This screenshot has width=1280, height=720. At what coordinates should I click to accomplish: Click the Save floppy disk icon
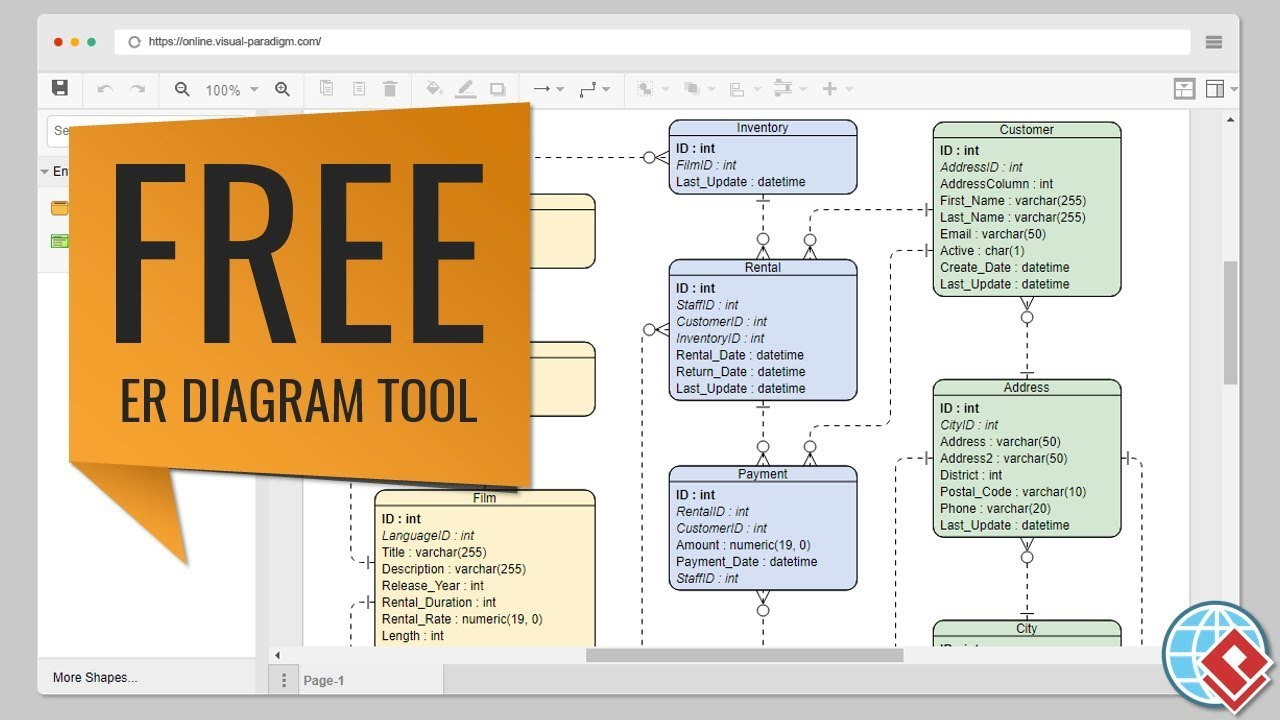click(60, 88)
